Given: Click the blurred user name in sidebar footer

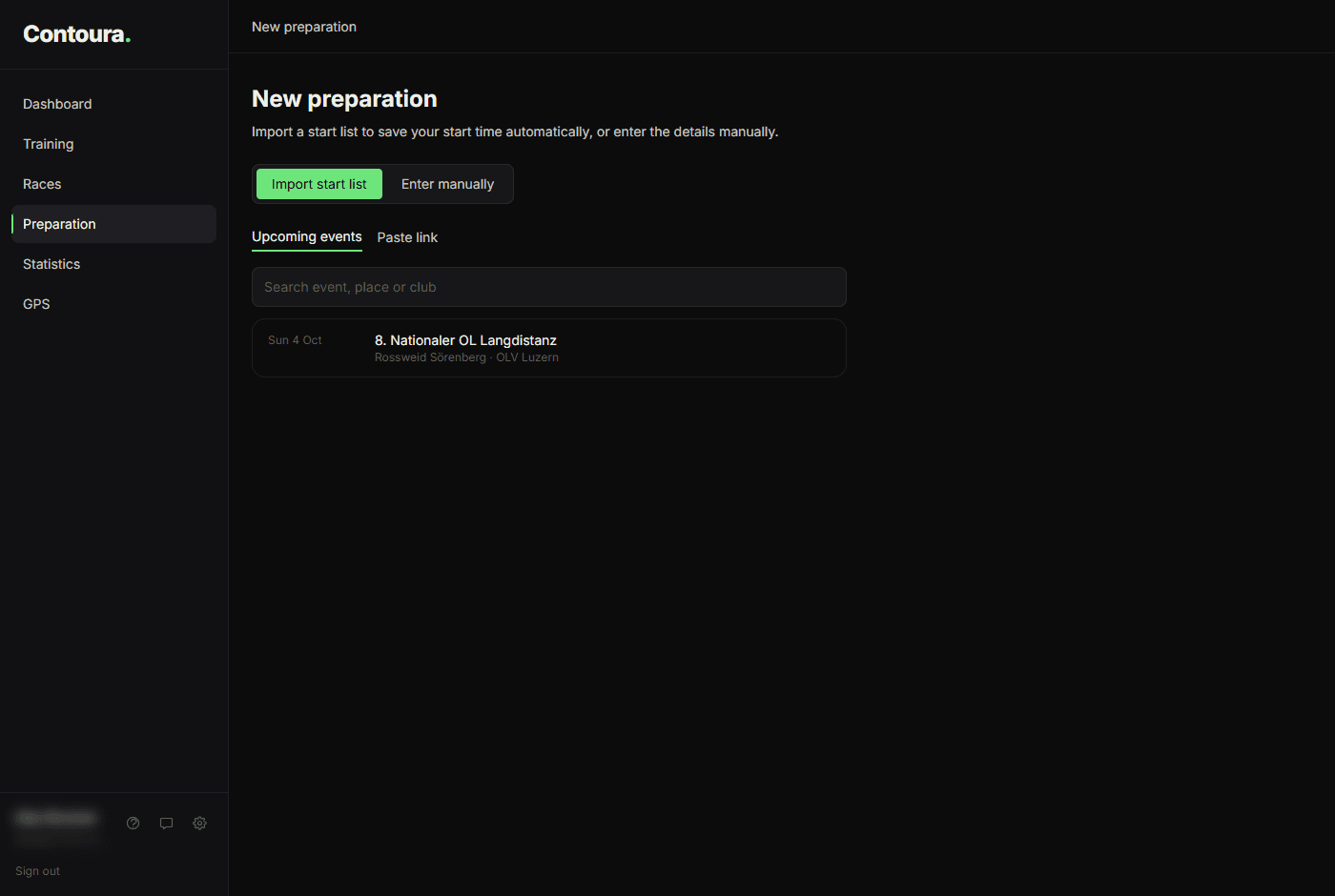Looking at the screenshot, I should pyautogui.click(x=57, y=818).
